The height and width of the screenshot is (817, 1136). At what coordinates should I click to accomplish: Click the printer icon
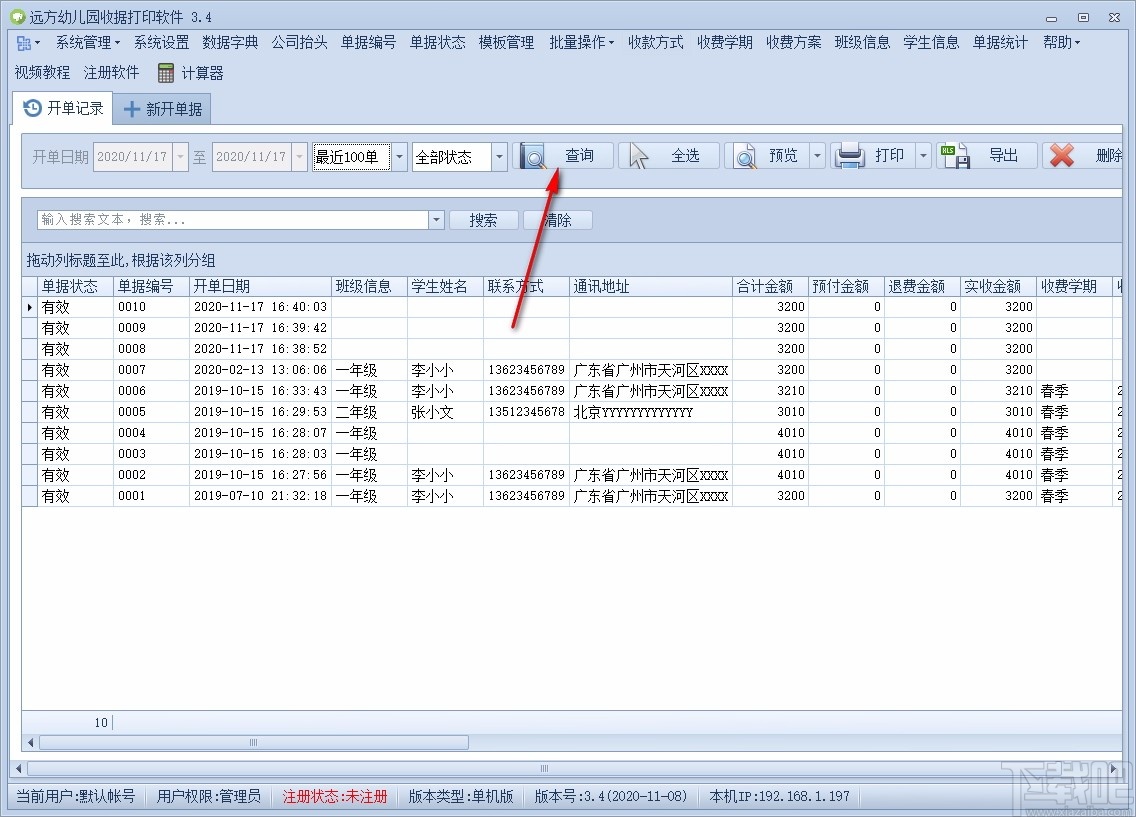pos(850,156)
